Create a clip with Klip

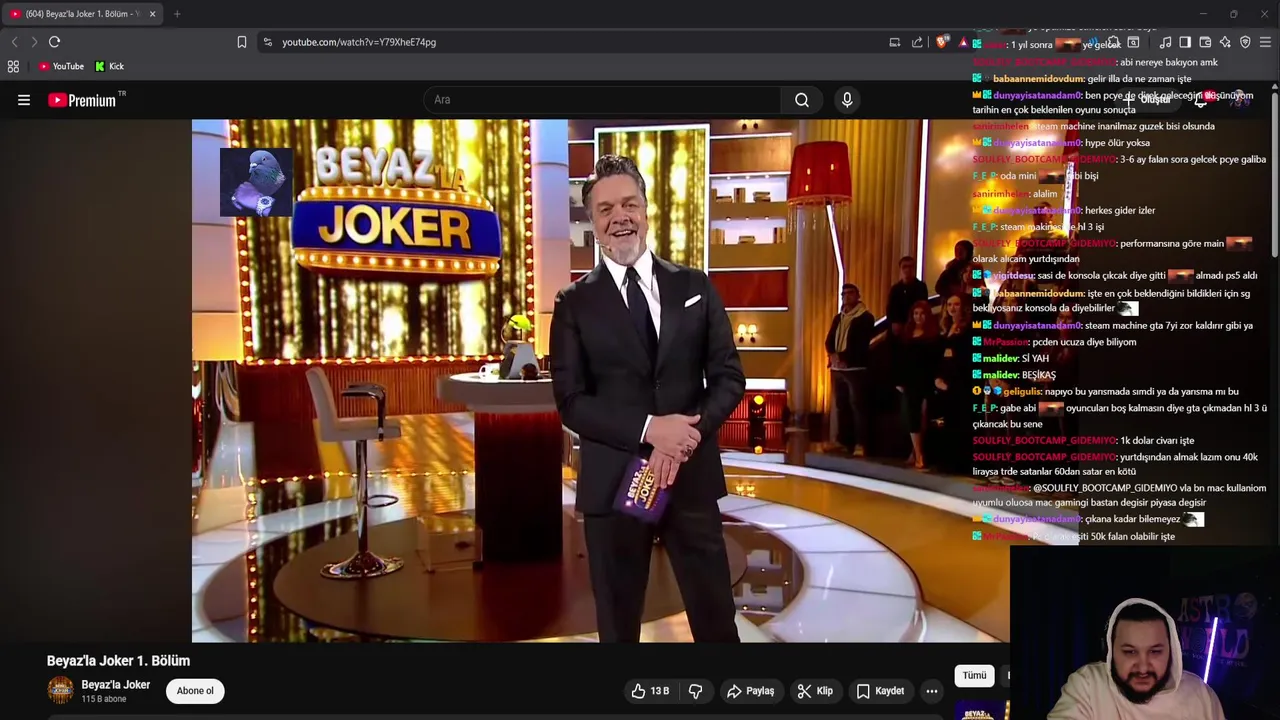(x=815, y=691)
